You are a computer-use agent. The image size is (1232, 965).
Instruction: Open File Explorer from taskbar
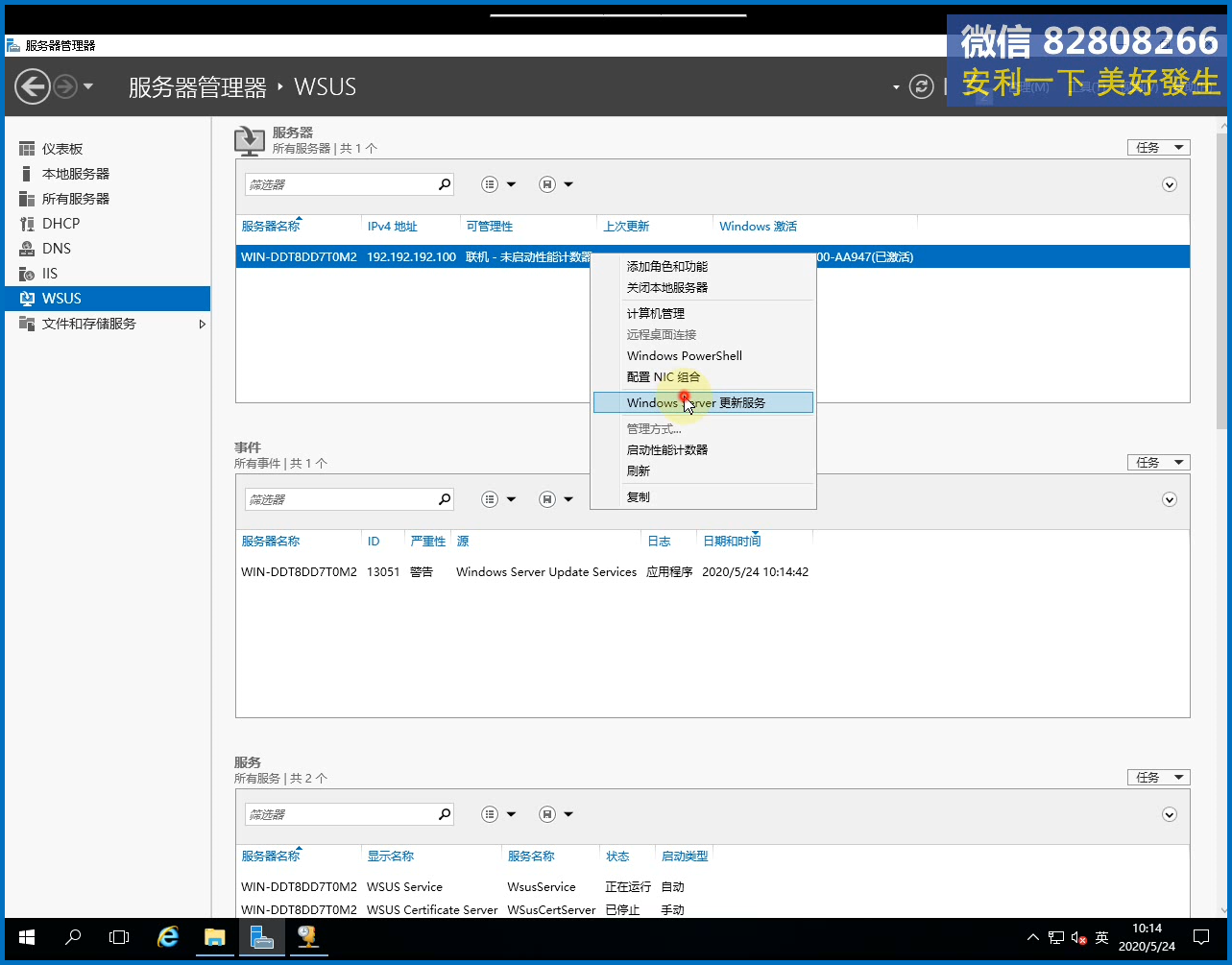click(x=214, y=937)
